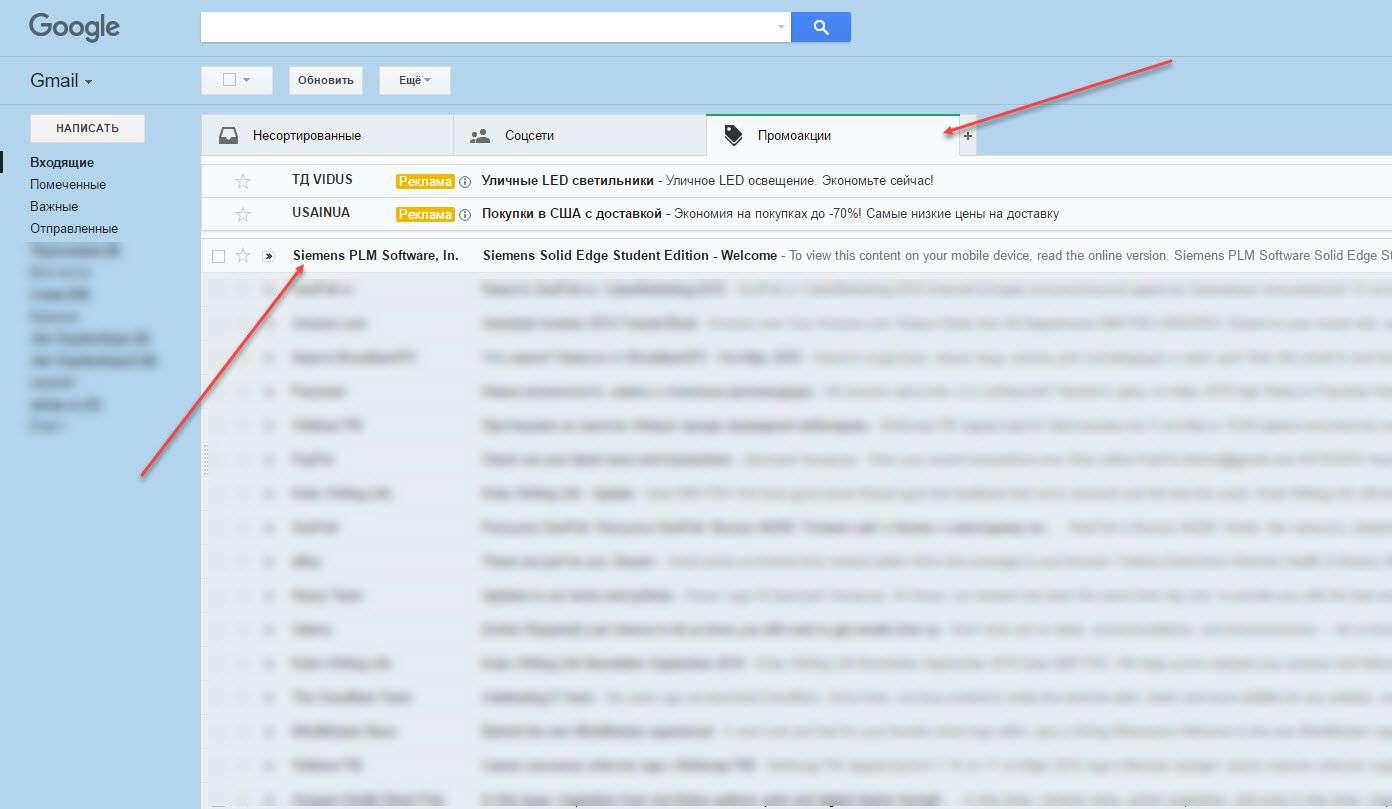Open the select-all dropdown arrow
This screenshot has width=1392, height=809.
click(247, 80)
